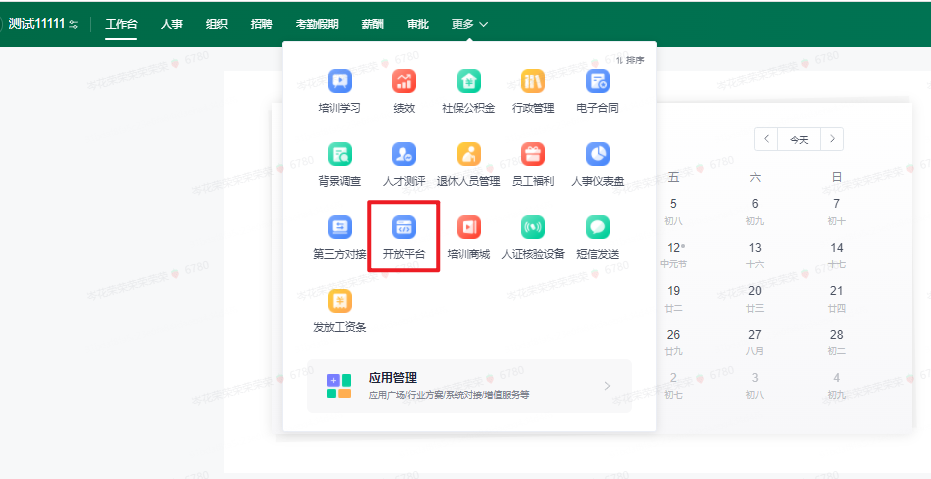Click the company name 测试11111
Screen dimensions: 931x479
[37, 24]
